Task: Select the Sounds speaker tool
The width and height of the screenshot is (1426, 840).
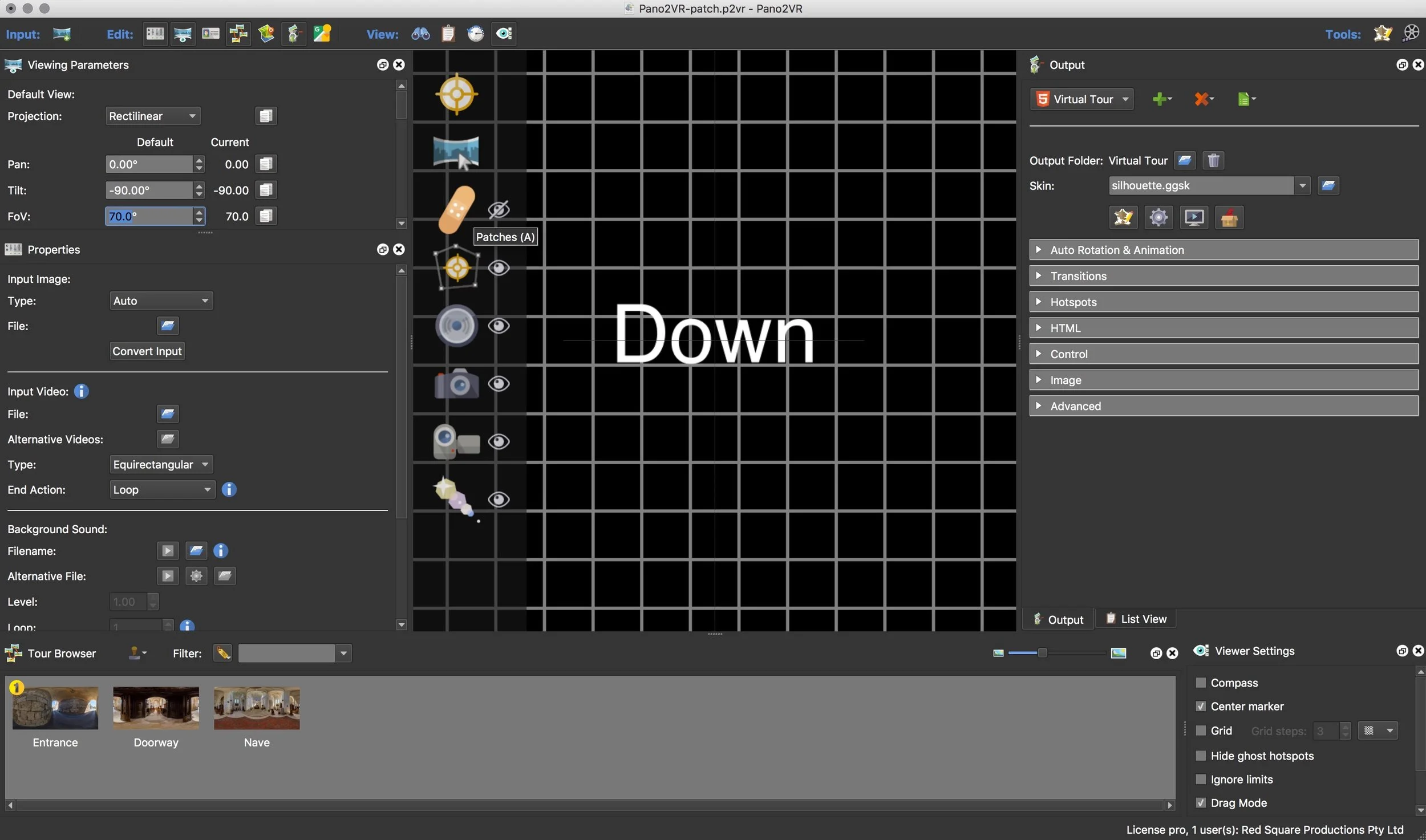Action: [456, 326]
